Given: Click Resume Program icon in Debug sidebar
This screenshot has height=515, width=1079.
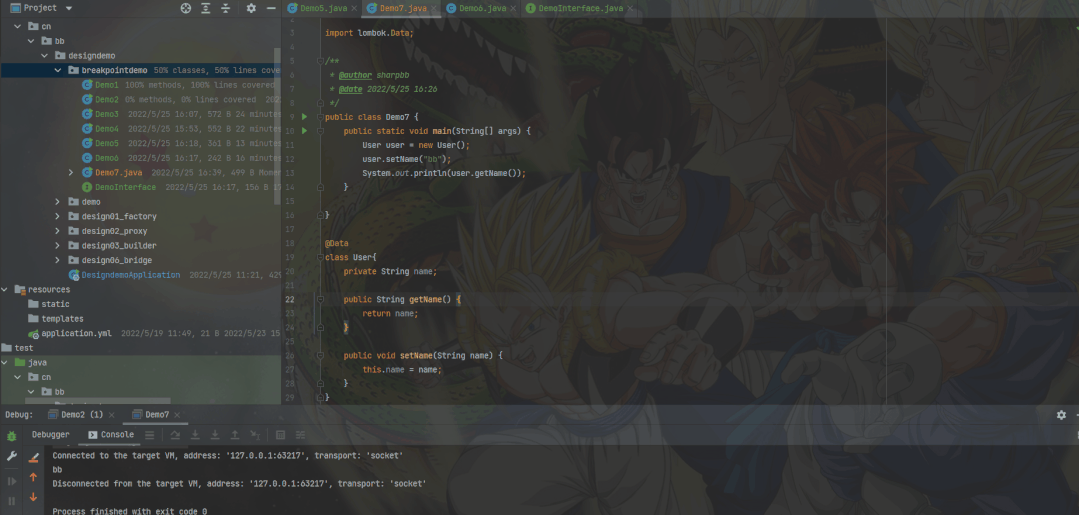Looking at the screenshot, I should point(12,481).
